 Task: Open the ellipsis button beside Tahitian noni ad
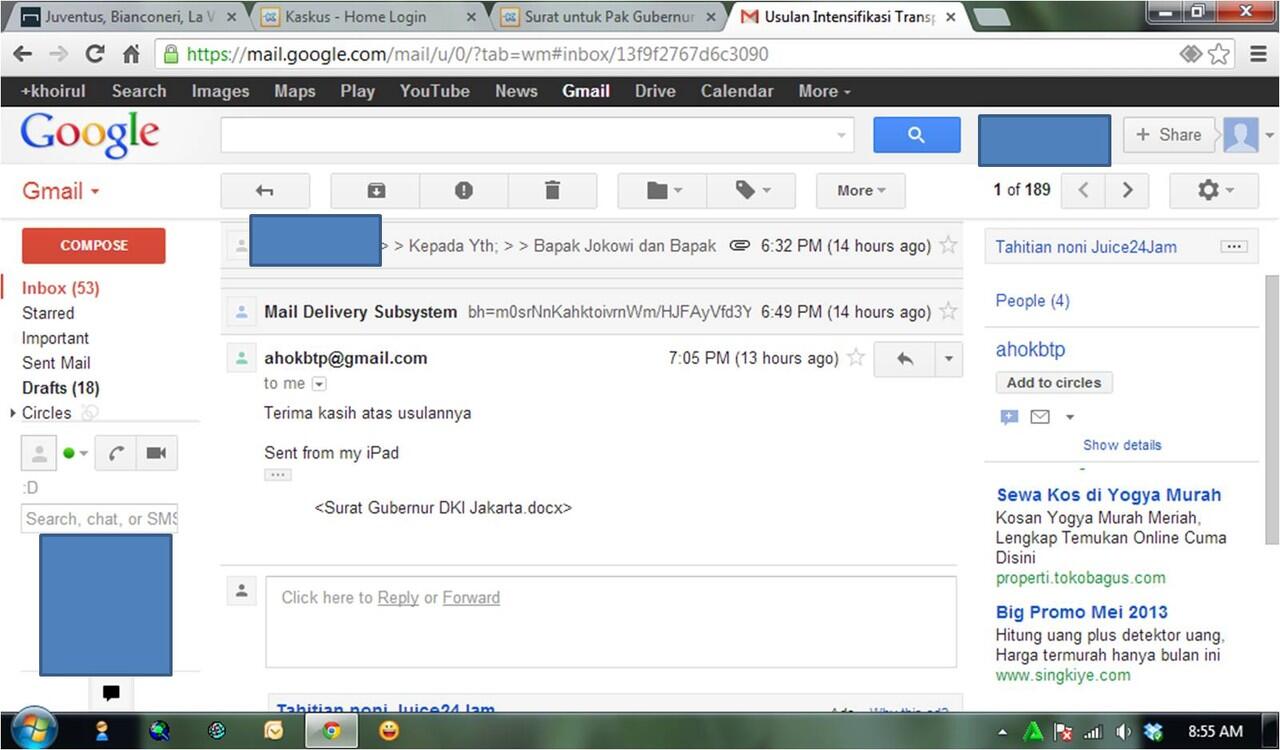[x=1233, y=246]
